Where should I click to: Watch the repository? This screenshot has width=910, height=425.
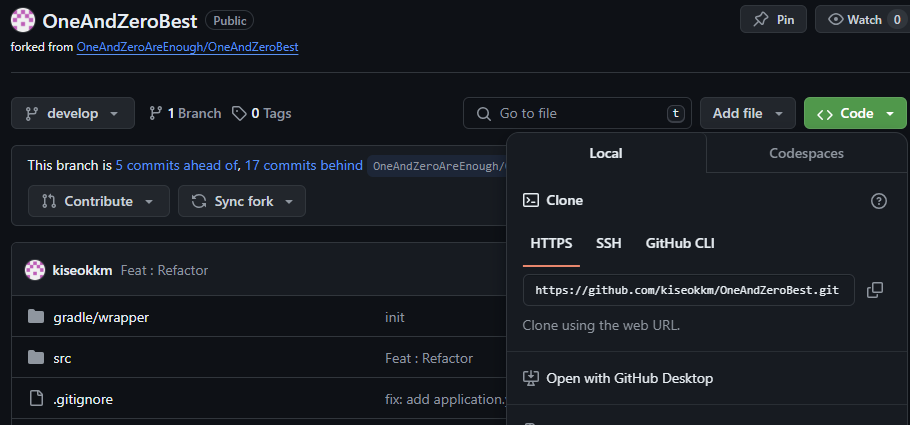862,19
